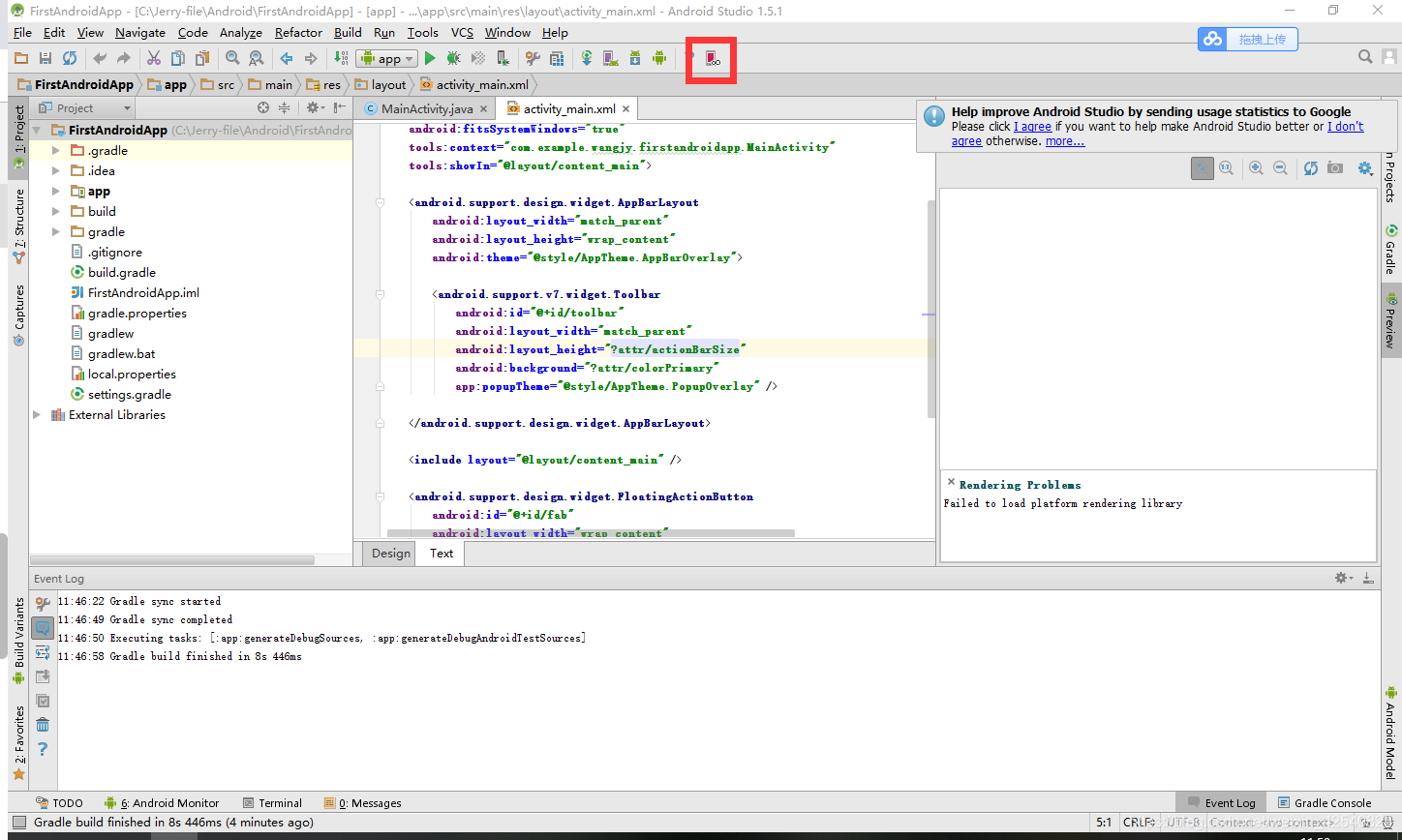Expand the .gradle folder
This screenshot has width=1402, height=840.
pyautogui.click(x=56, y=151)
